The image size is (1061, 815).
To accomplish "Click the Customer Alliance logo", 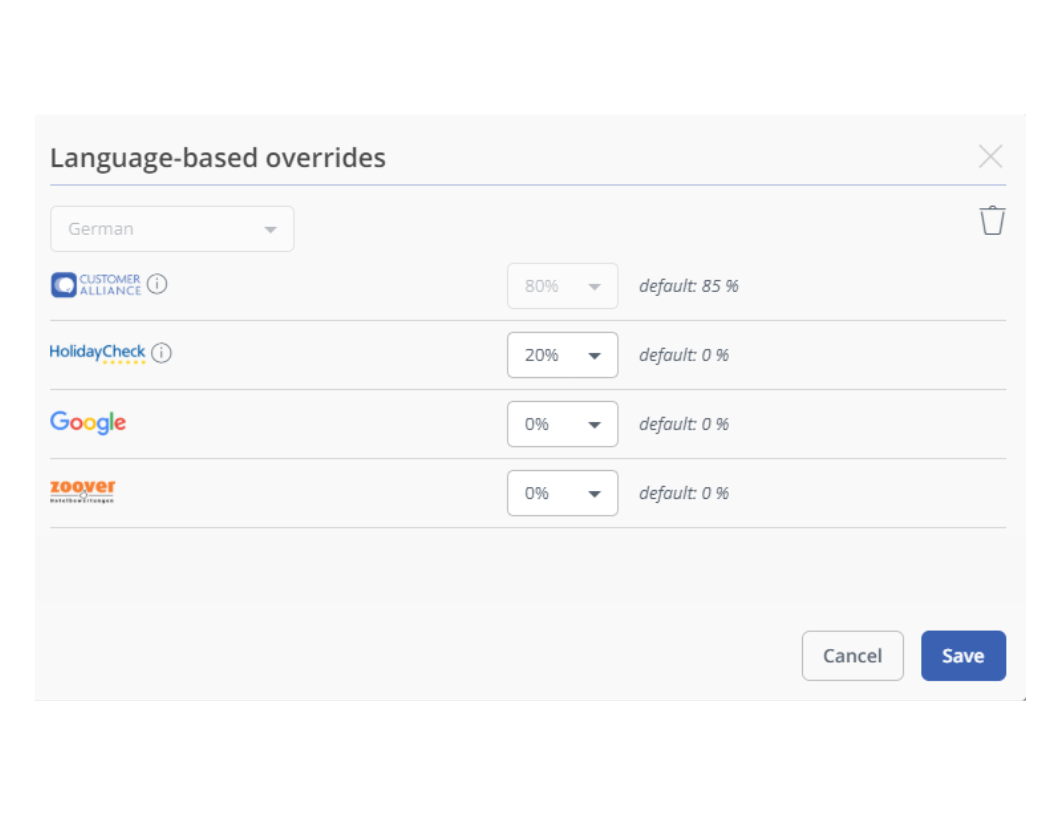I will pos(96,285).
